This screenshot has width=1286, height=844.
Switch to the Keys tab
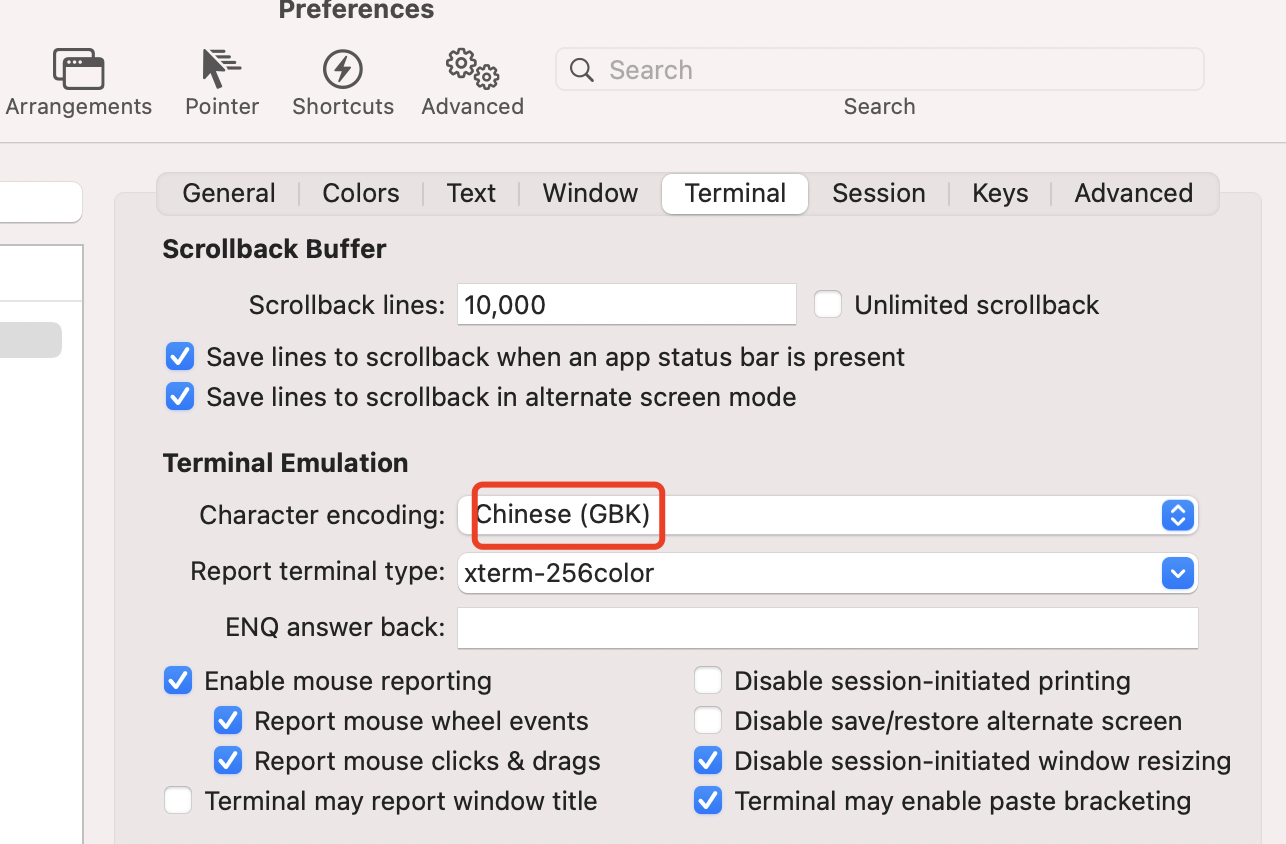tap(999, 193)
